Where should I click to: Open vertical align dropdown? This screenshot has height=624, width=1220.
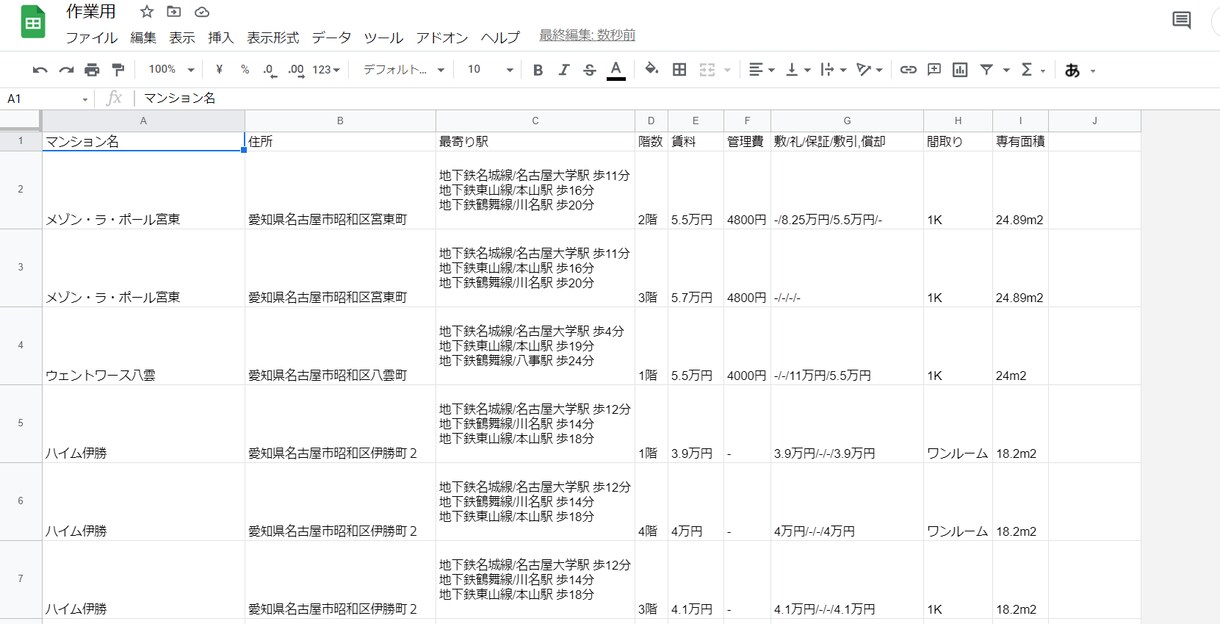click(798, 70)
